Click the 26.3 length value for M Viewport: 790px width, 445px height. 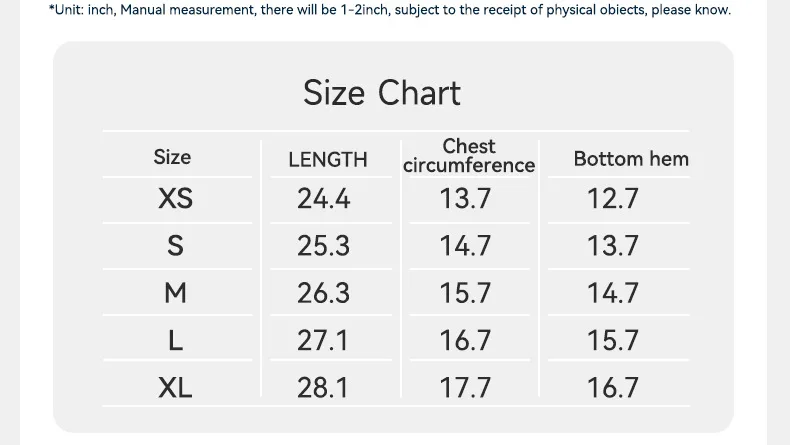click(x=324, y=293)
